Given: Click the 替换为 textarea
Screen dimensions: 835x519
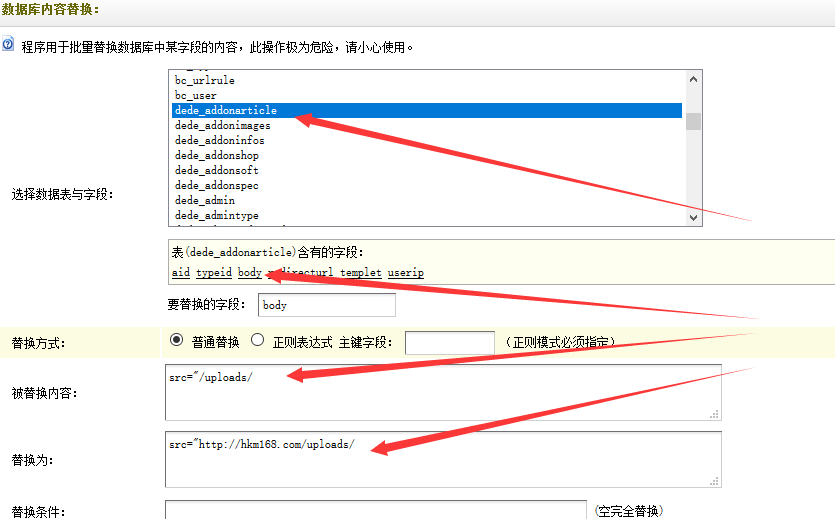Looking at the screenshot, I should point(443,459).
